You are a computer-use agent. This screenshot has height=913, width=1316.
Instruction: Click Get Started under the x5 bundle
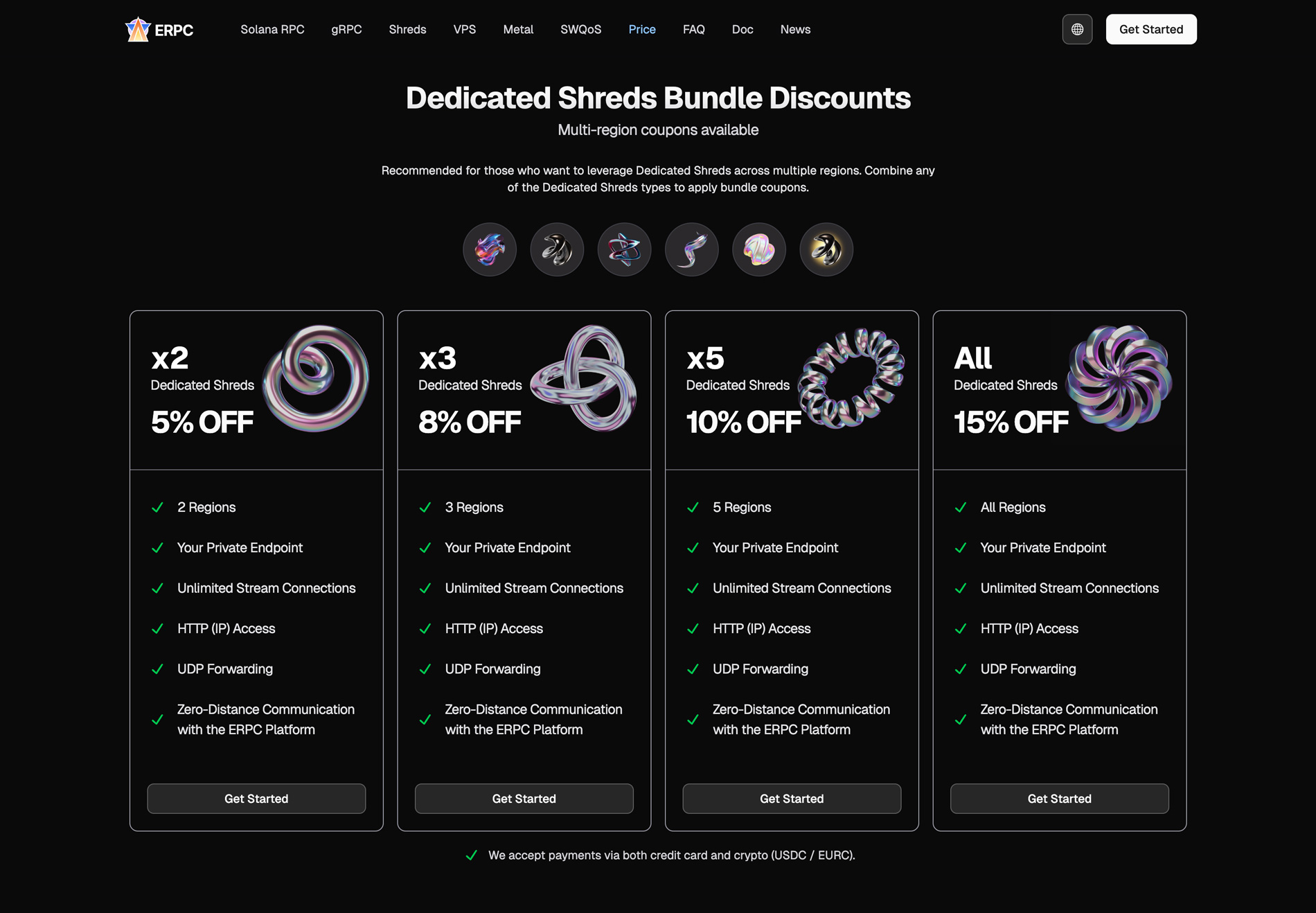pos(792,798)
